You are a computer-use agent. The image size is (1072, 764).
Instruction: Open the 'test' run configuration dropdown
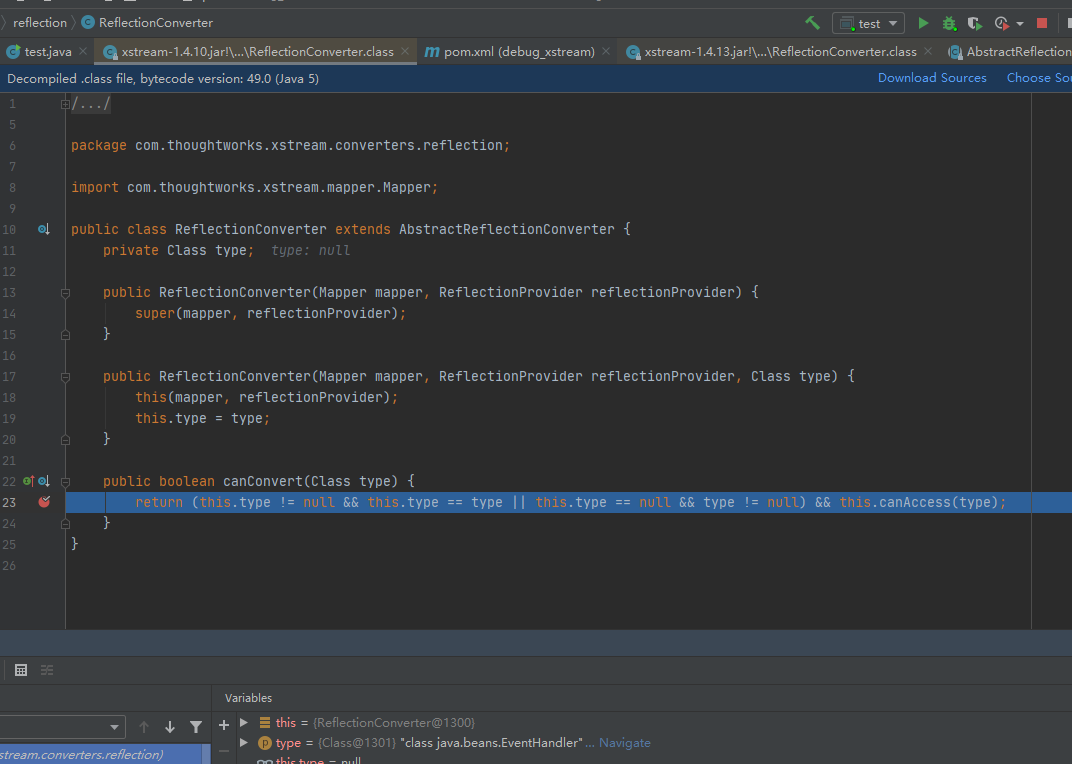click(x=868, y=23)
